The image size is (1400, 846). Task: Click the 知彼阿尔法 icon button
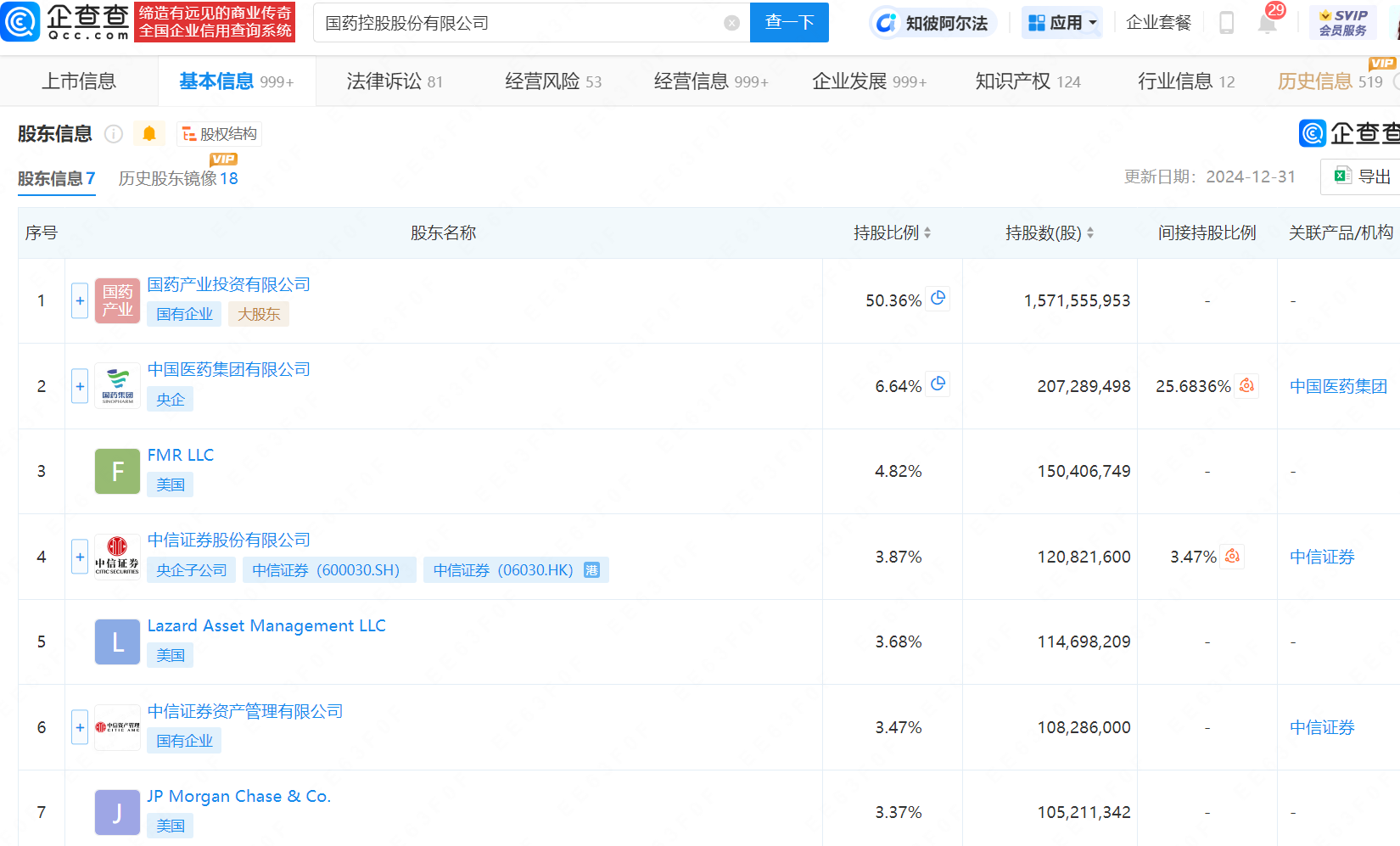[x=932, y=23]
